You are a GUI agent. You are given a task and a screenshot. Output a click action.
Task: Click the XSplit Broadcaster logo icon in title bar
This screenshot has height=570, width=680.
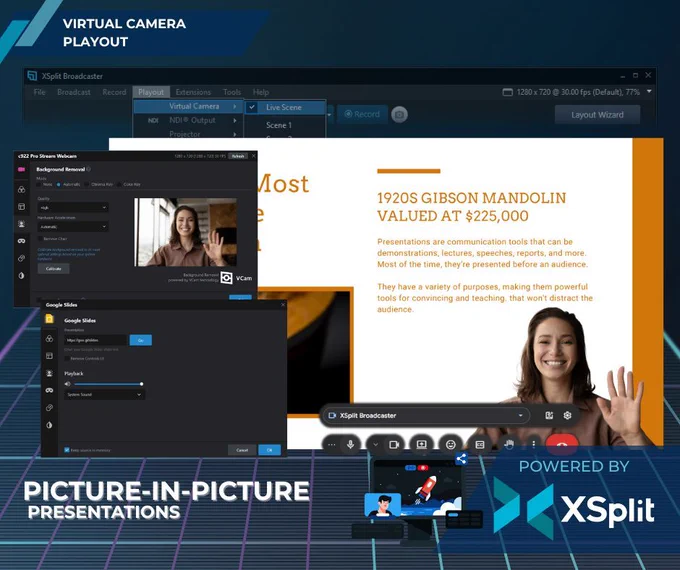[x=32, y=76]
